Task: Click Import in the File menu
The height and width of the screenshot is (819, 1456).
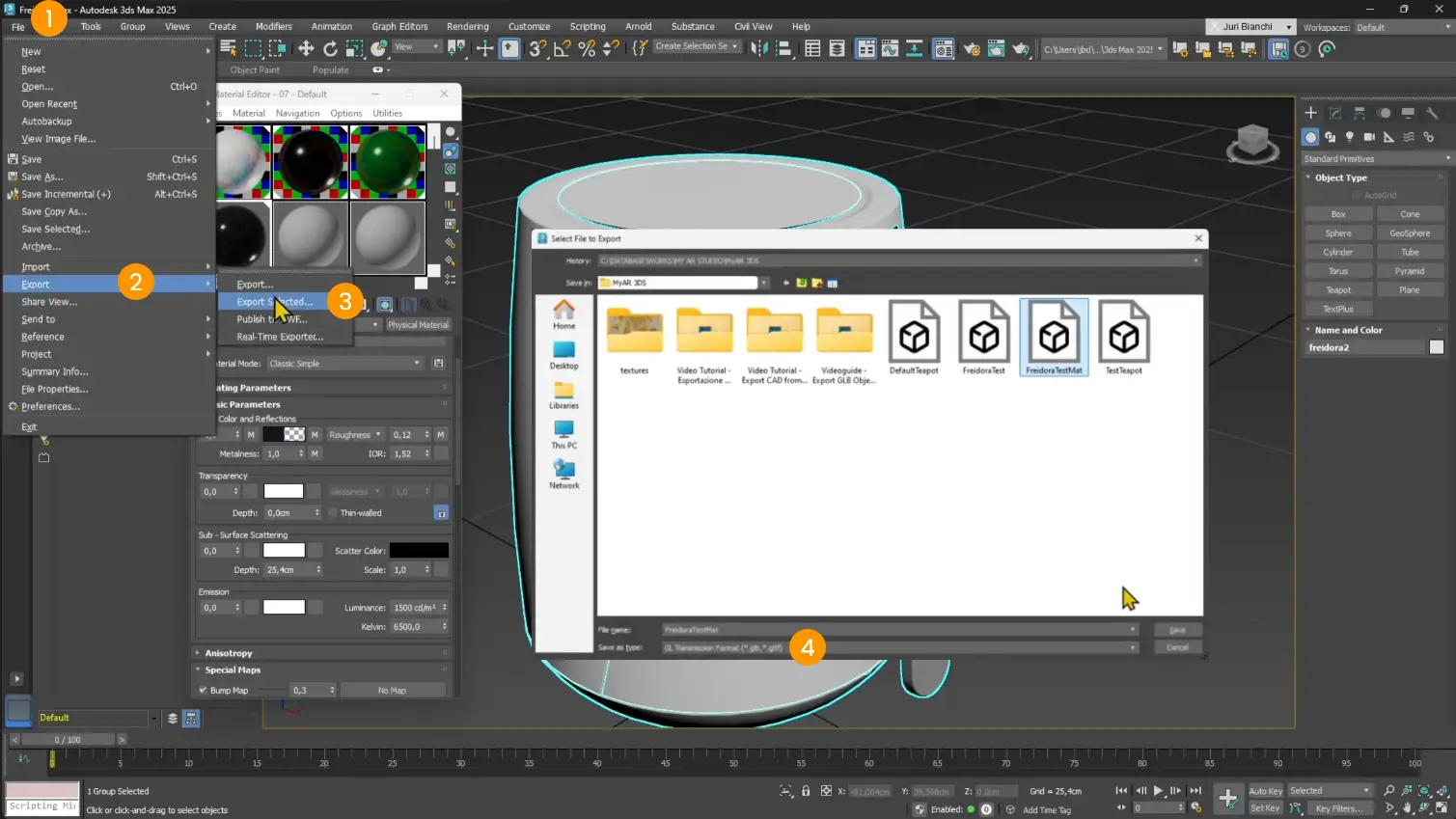Action: 36,267
